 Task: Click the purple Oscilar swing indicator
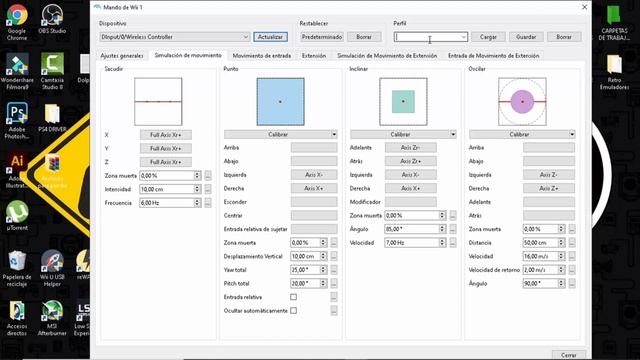coord(522,102)
